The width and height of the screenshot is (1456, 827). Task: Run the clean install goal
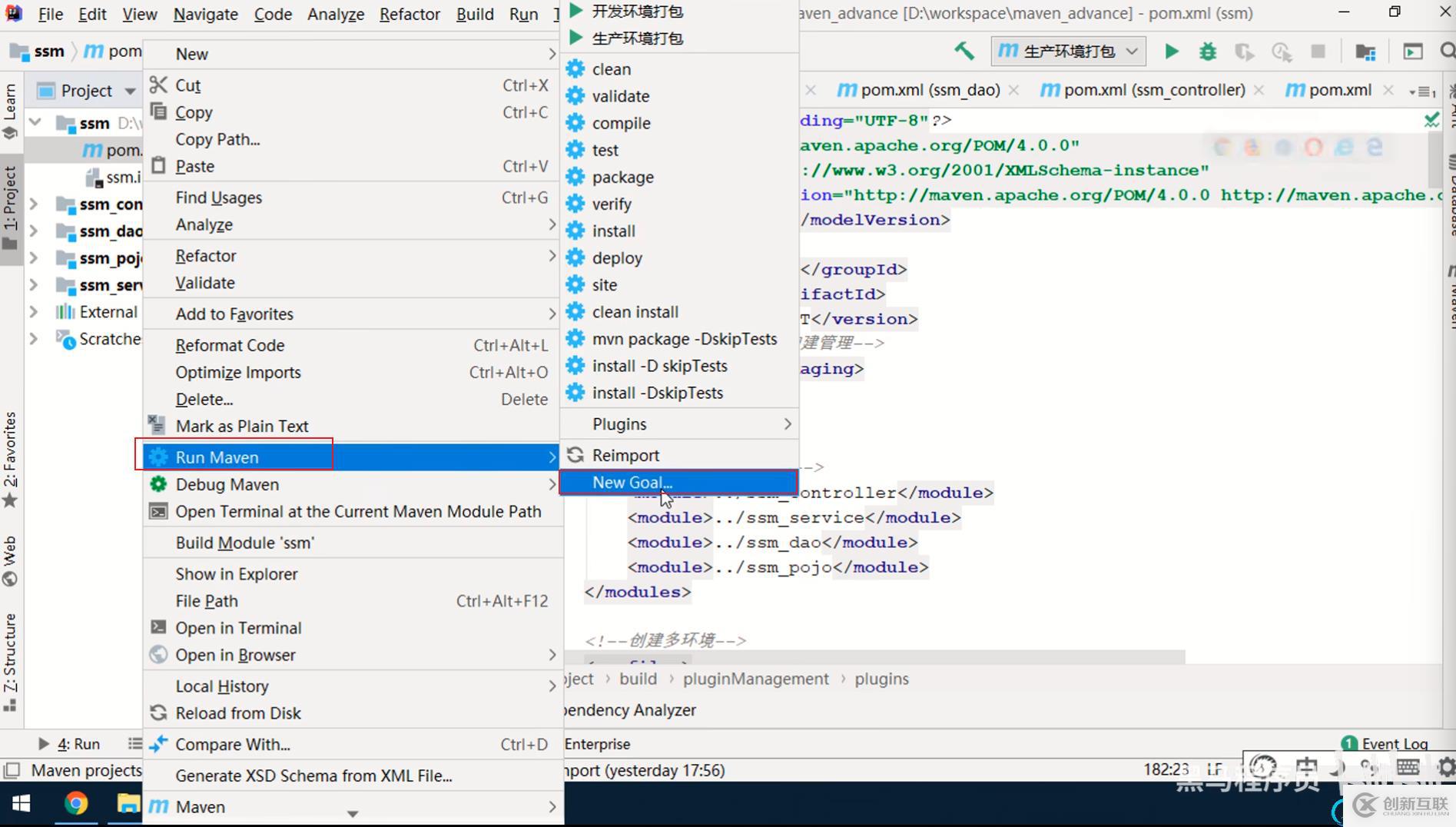click(x=680, y=312)
